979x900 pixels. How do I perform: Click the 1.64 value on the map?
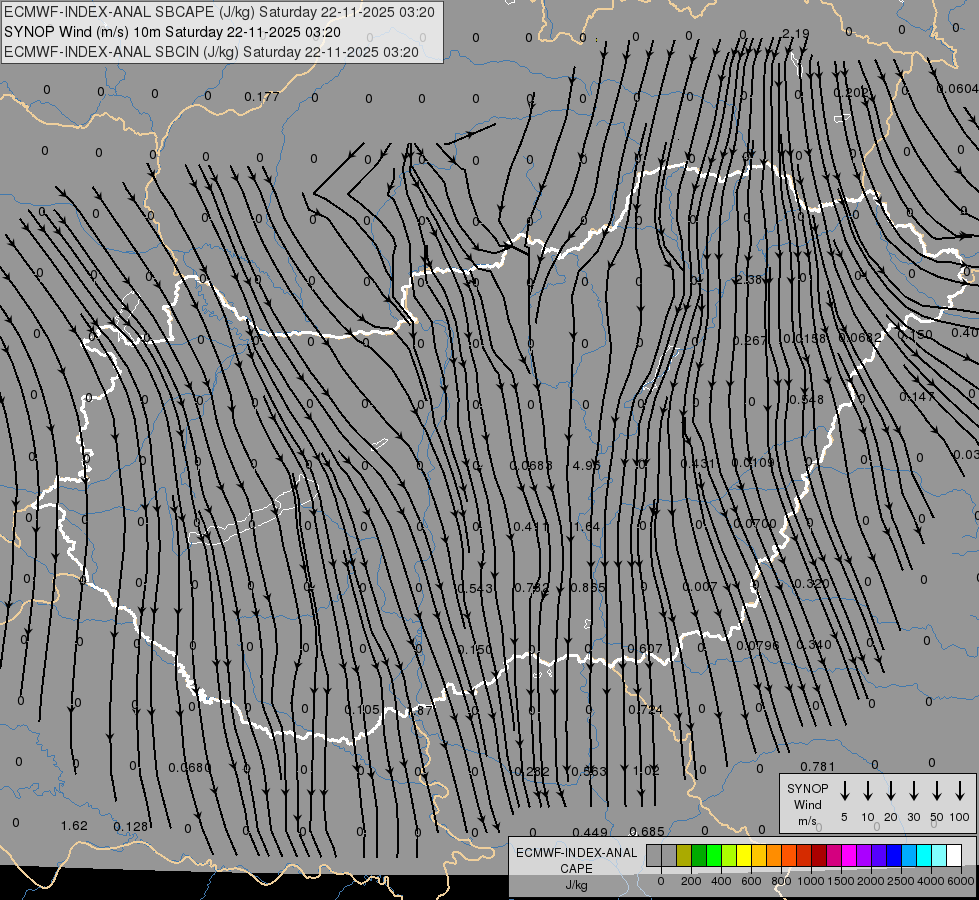point(586,527)
